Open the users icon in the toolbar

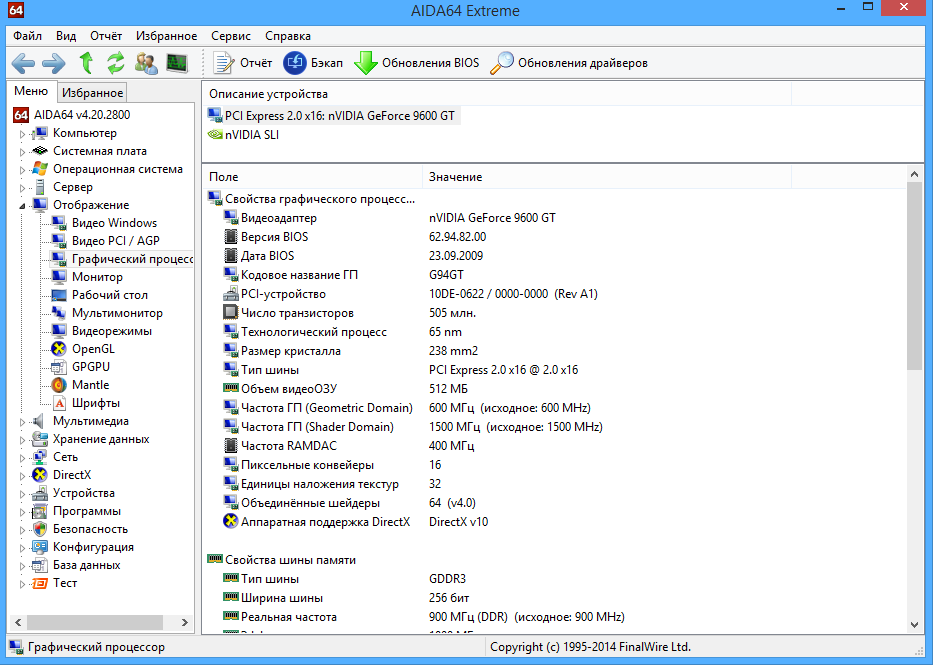coord(146,63)
